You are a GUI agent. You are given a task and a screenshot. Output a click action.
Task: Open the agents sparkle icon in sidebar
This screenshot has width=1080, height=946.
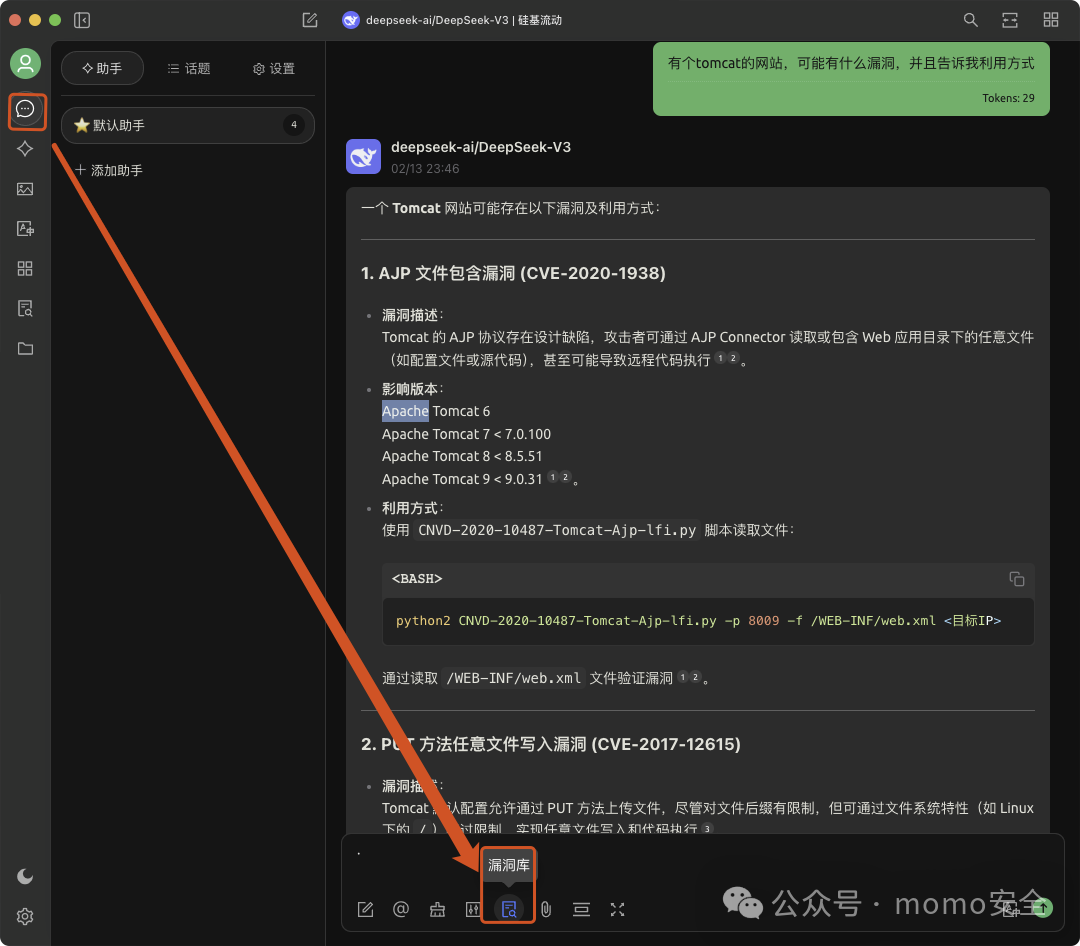click(x=25, y=149)
